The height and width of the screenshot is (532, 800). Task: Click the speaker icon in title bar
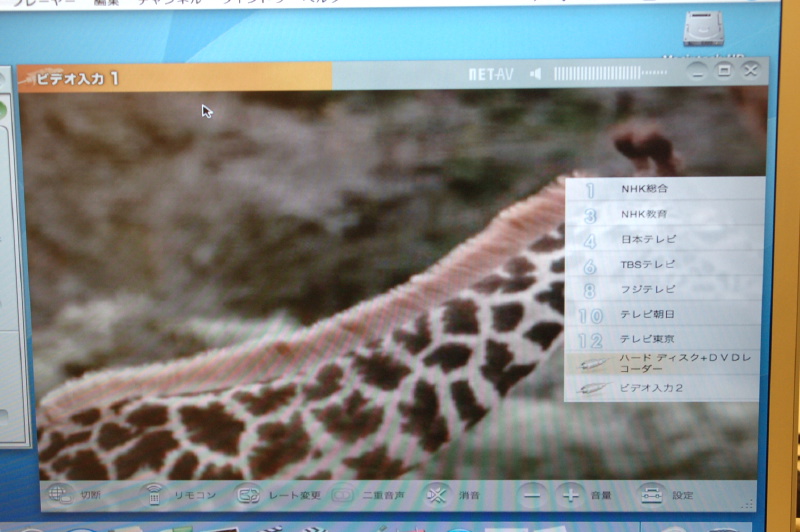pyautogui.click(x=536, y=73)
